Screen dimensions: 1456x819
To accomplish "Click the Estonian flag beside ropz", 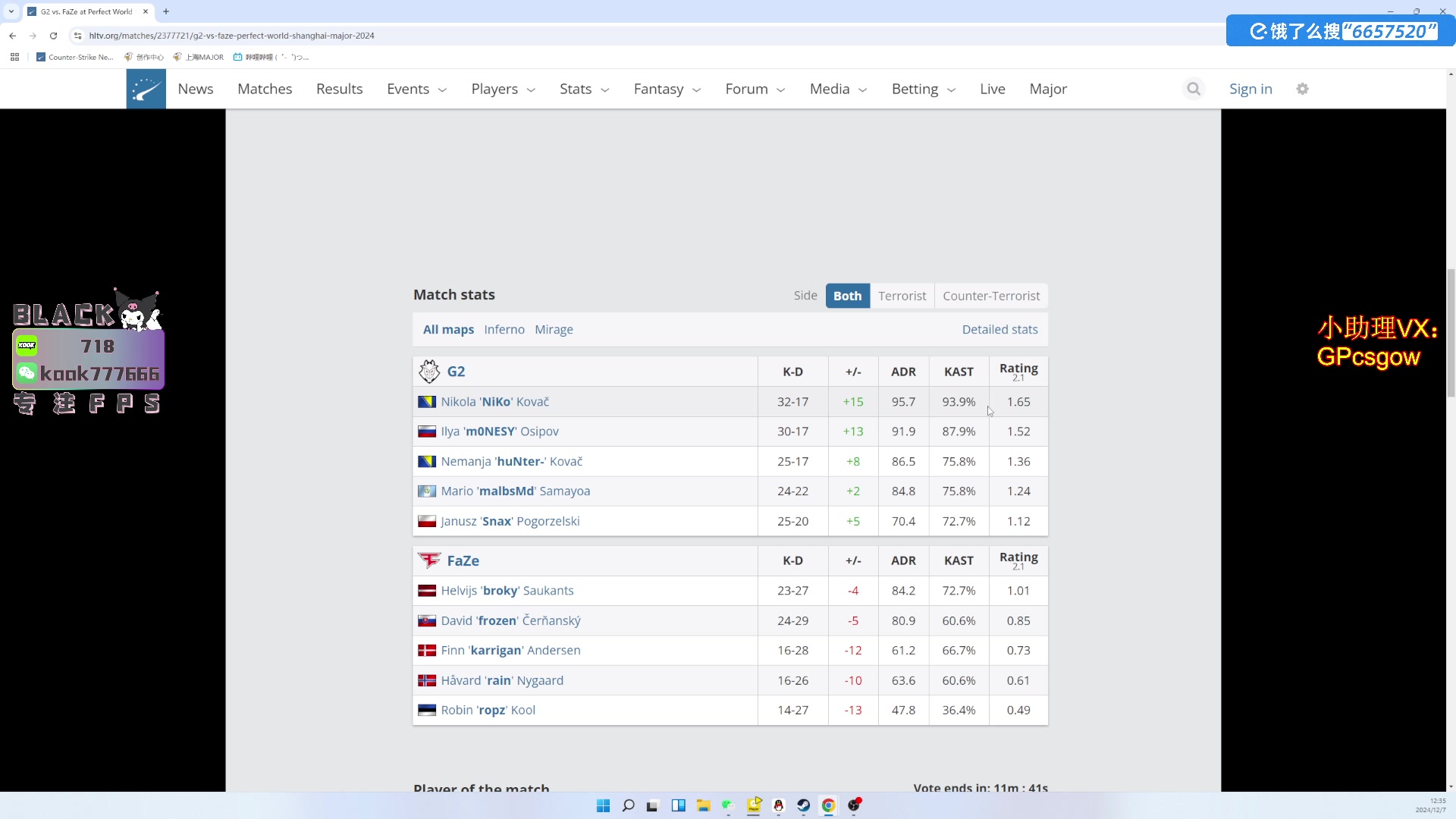I will [427, 710].
